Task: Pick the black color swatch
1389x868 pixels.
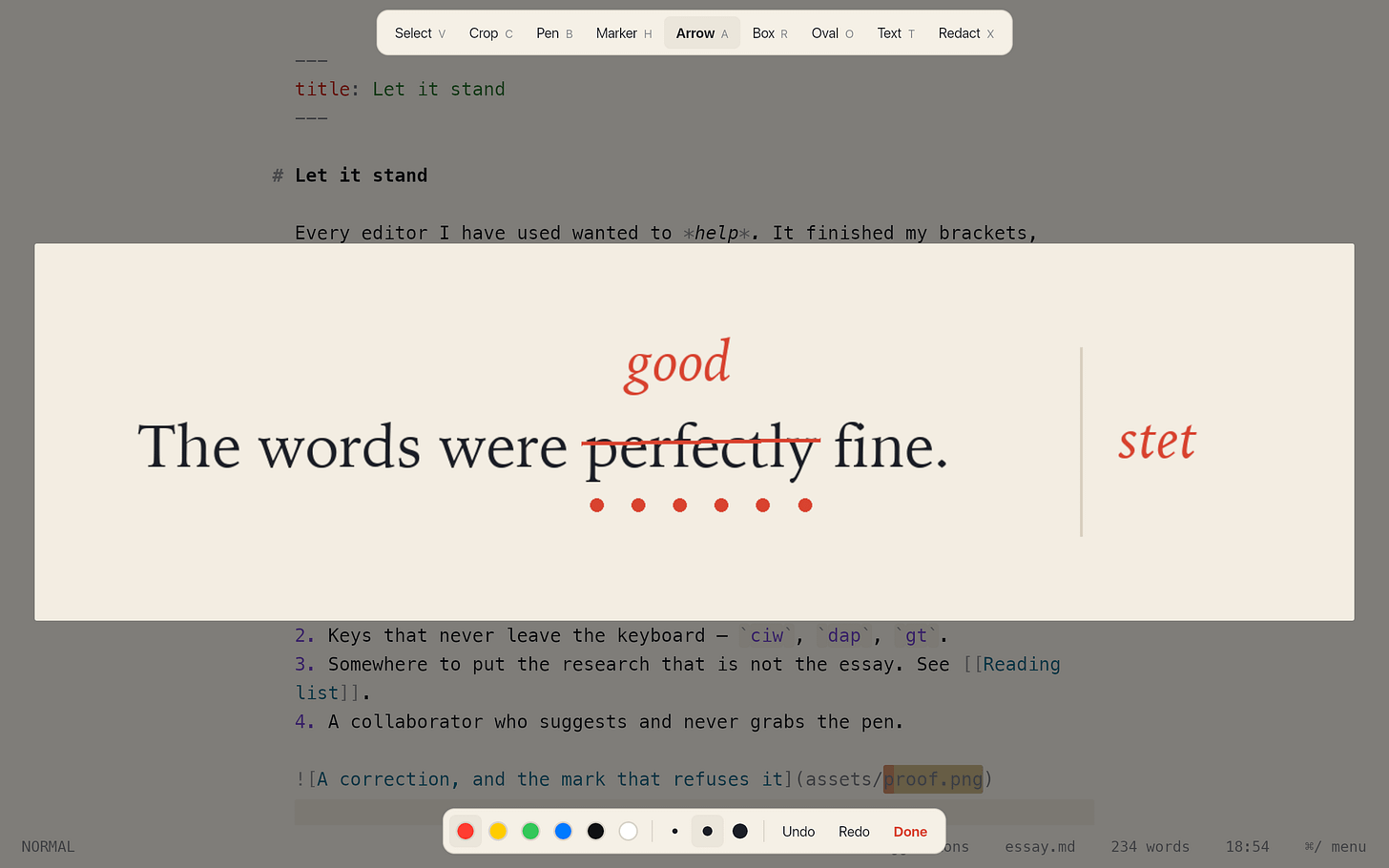Action: pyautogui.click(x=595, y=832)
